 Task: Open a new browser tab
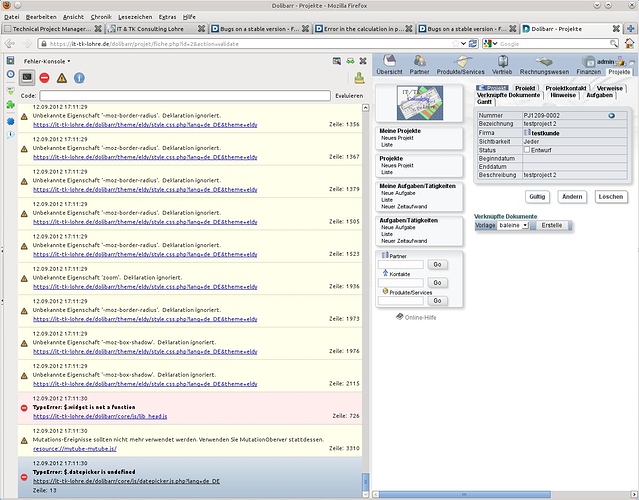pyautogui.click(x=630, y=29)
